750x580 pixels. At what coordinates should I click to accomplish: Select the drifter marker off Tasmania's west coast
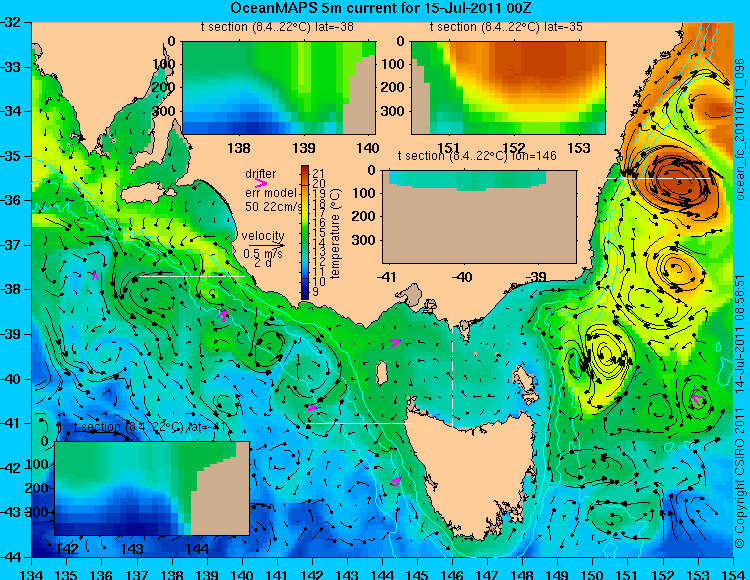click(397, 481)
